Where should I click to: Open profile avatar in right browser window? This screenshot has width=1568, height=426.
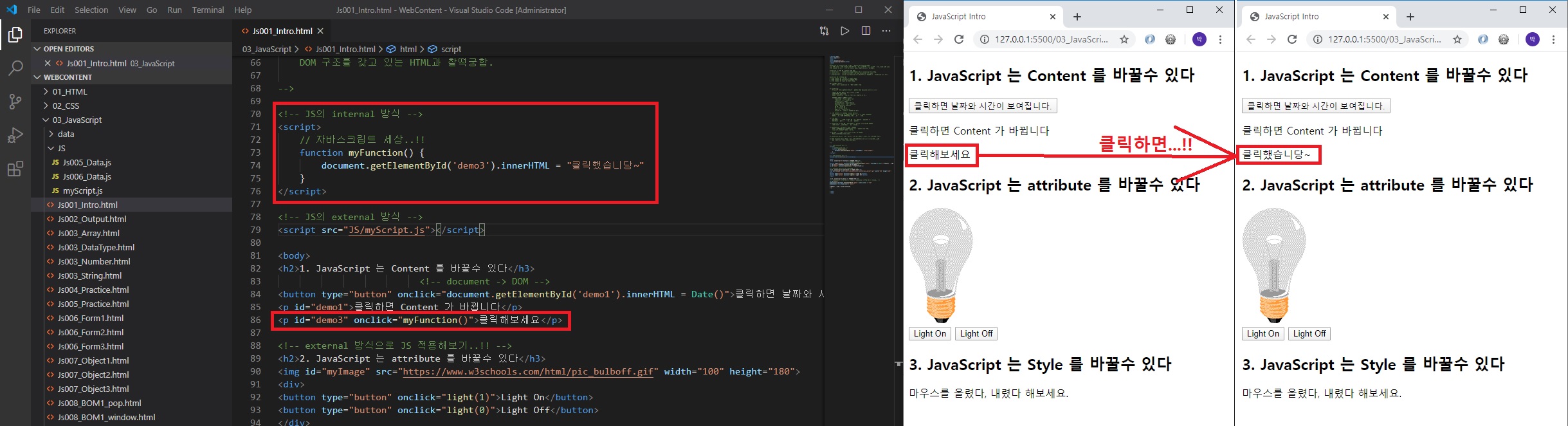tap(1533, 39)
